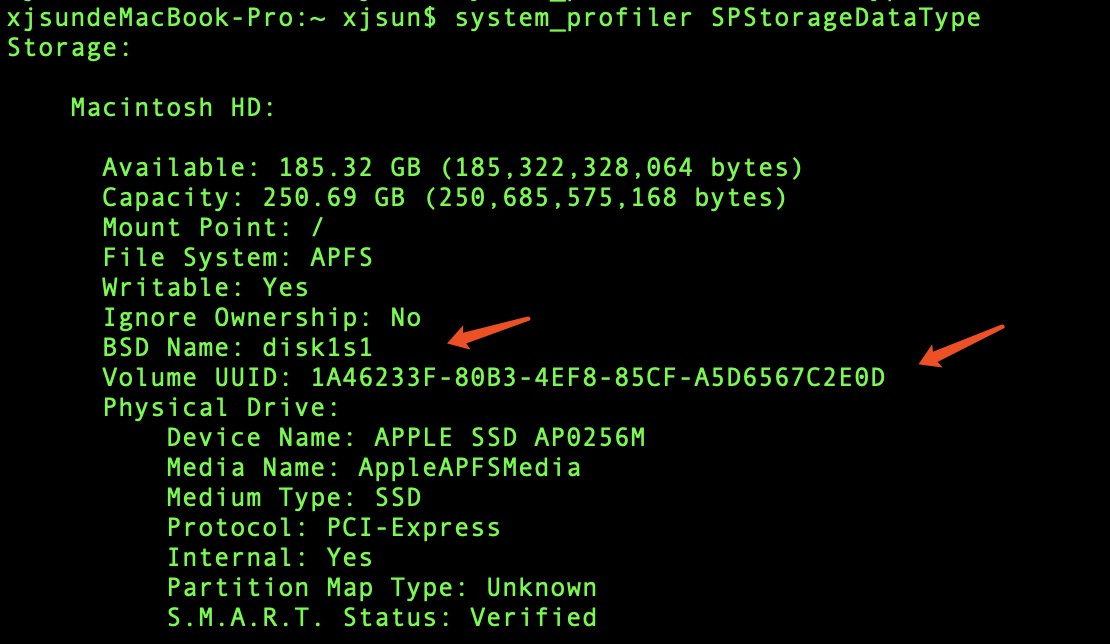Click the Internal: Yes line
This screenshot has height=644, width=1110.
click(270, 558)
